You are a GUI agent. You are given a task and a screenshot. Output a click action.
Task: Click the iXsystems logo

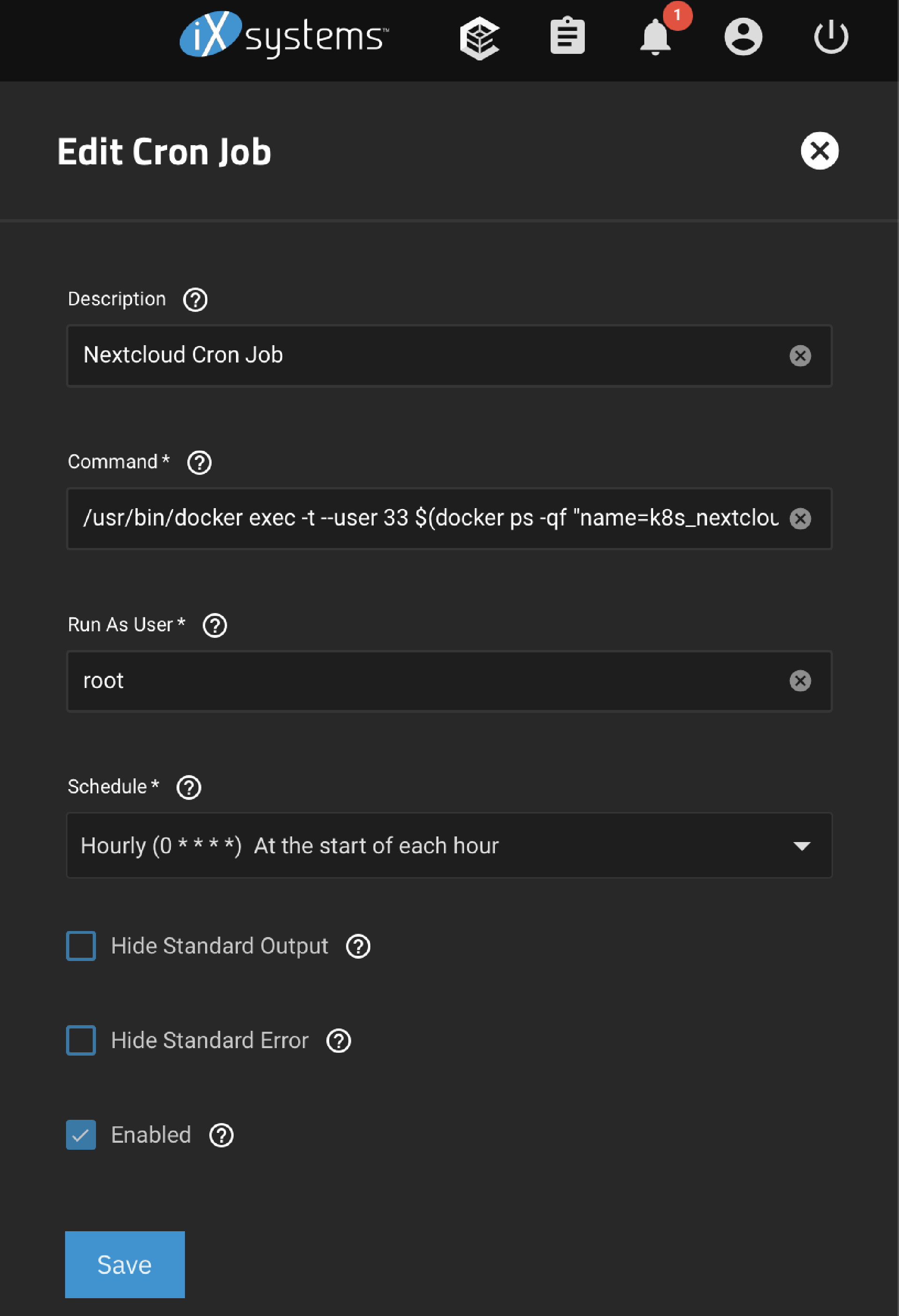click(x=283, y=36)
